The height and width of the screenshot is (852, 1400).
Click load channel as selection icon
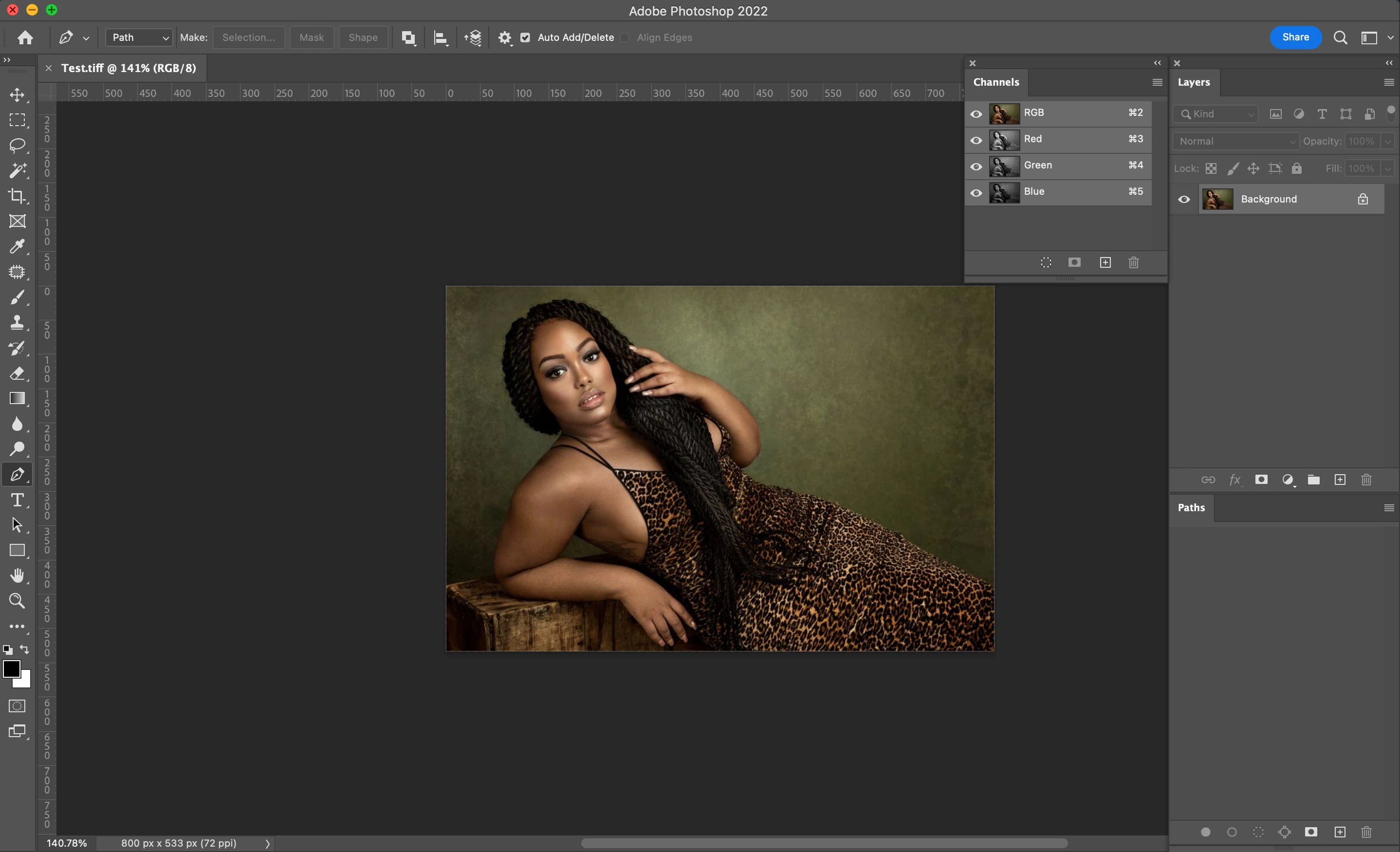tap(1046, 262)
